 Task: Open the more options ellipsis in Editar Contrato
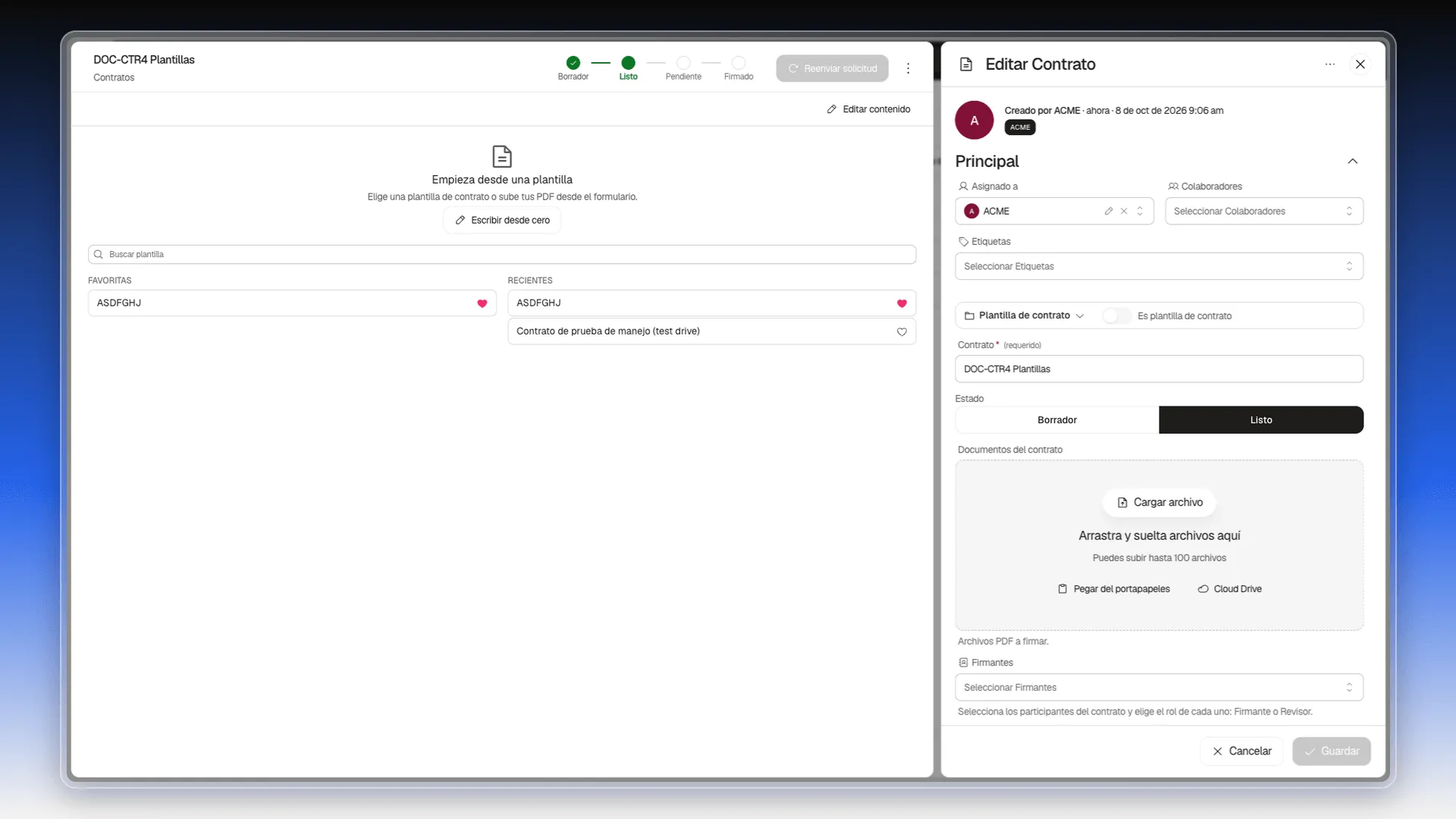tap(1329, 64)
